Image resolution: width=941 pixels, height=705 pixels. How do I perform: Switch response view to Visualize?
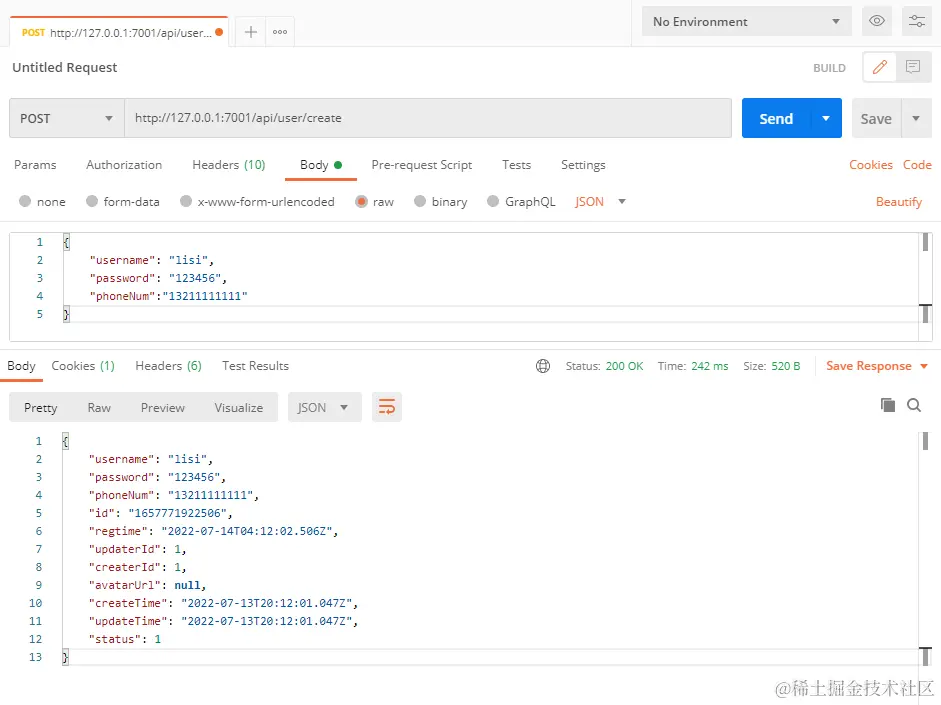(x=239, y=407)
